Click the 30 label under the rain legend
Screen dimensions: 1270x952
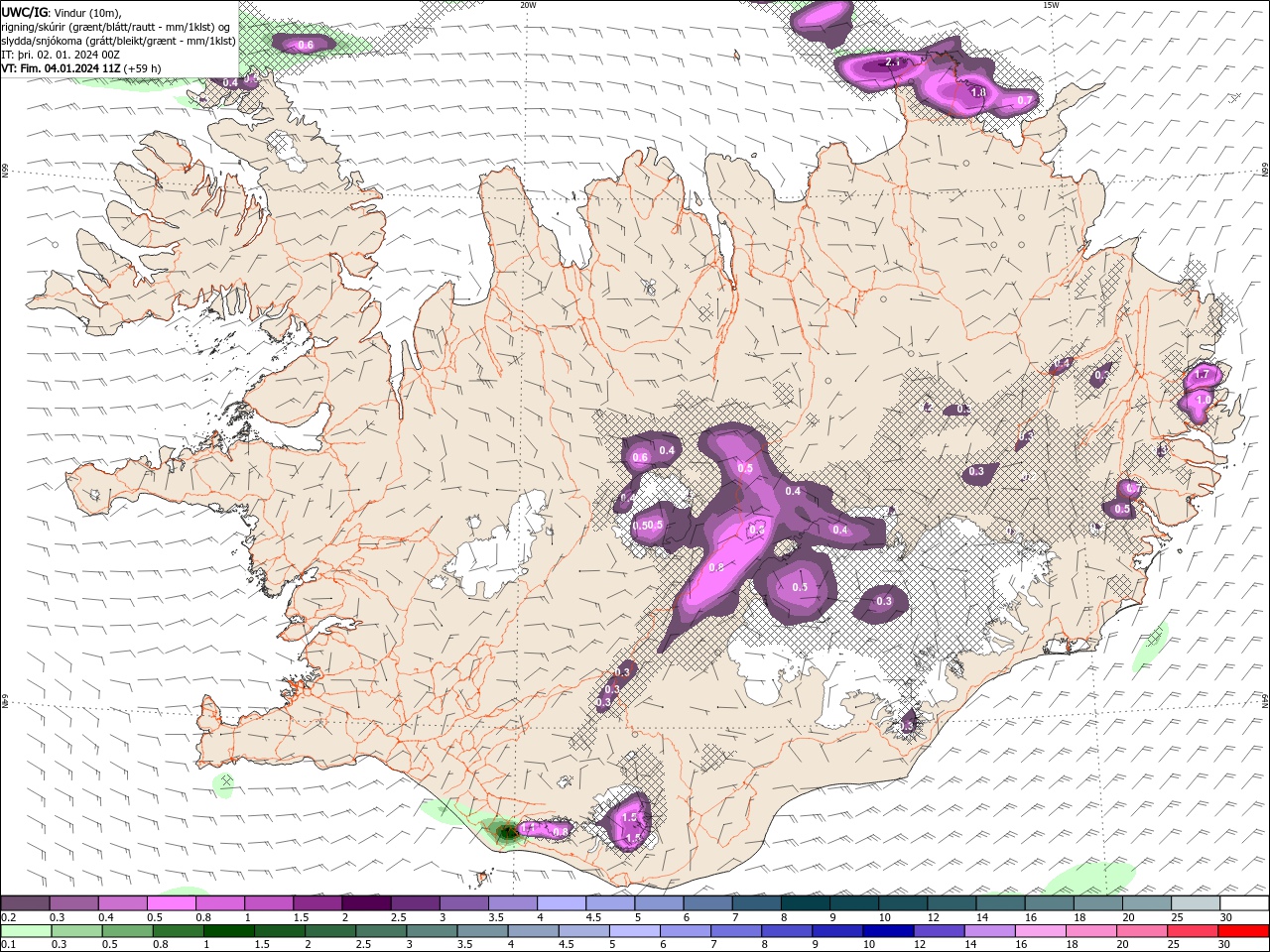tap(1225, 945)
